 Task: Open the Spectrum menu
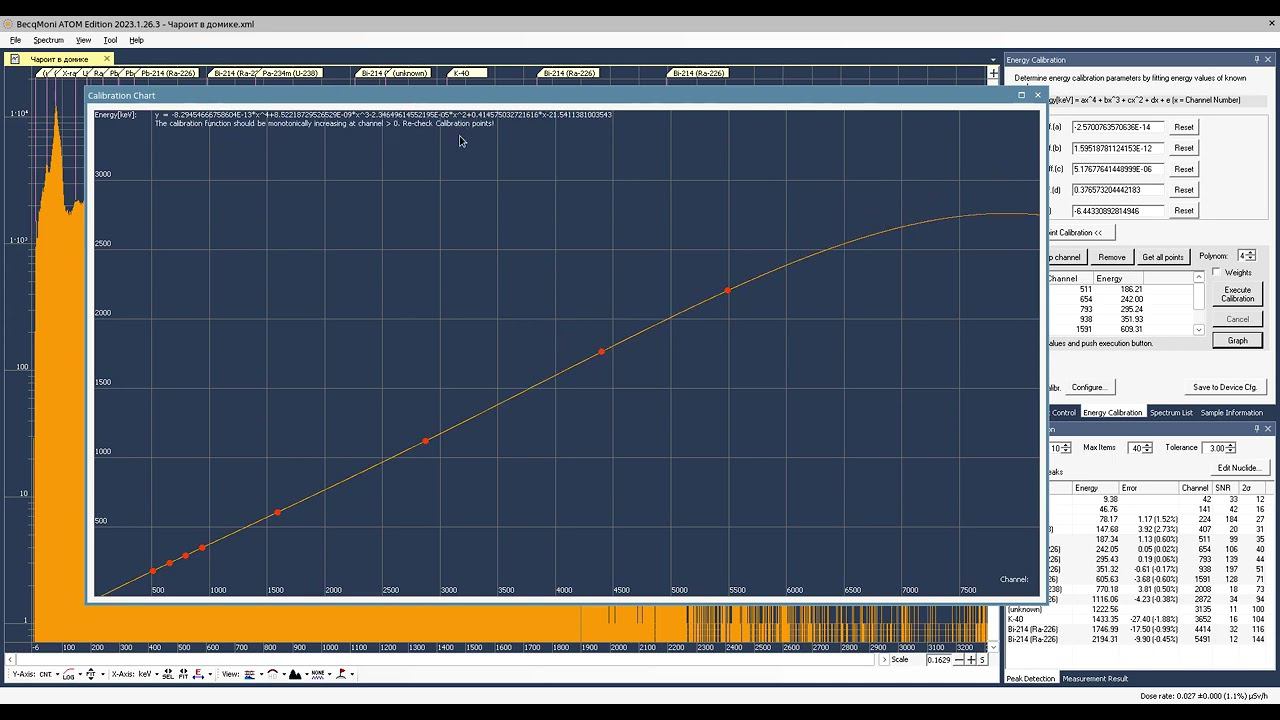(48, 40)
